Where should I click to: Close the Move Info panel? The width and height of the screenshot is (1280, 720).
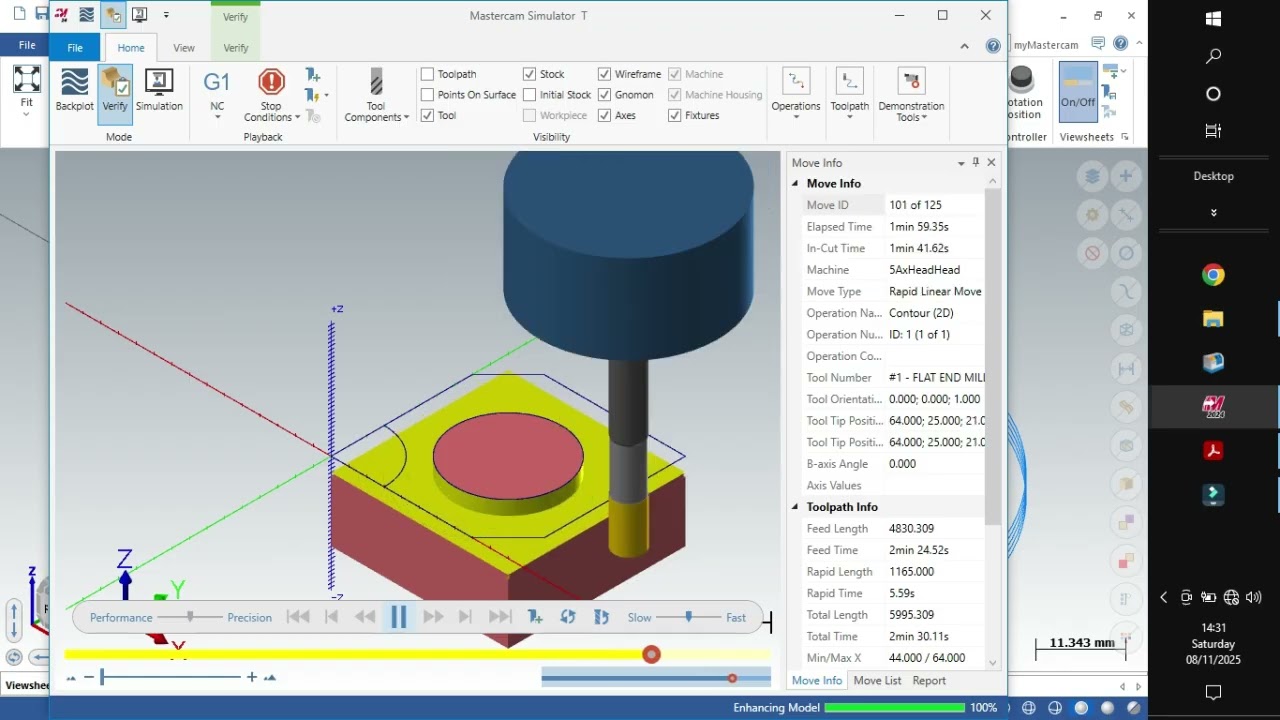pyautogui.click(x=991, y=163)
